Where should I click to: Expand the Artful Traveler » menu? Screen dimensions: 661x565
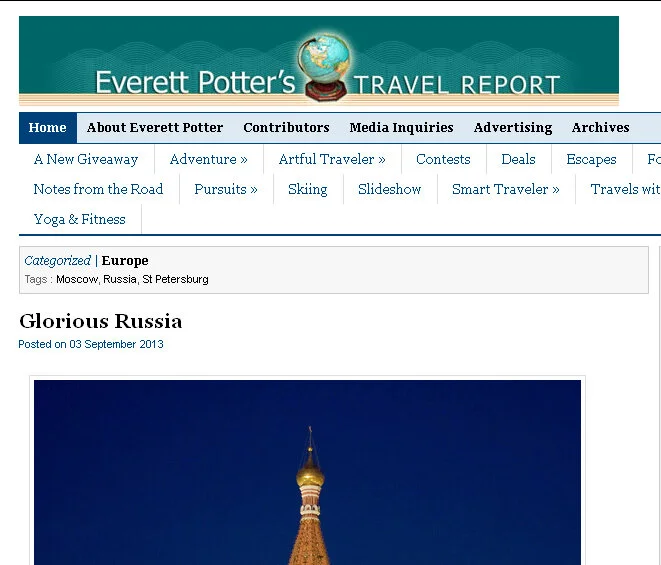tap(332, 159)
